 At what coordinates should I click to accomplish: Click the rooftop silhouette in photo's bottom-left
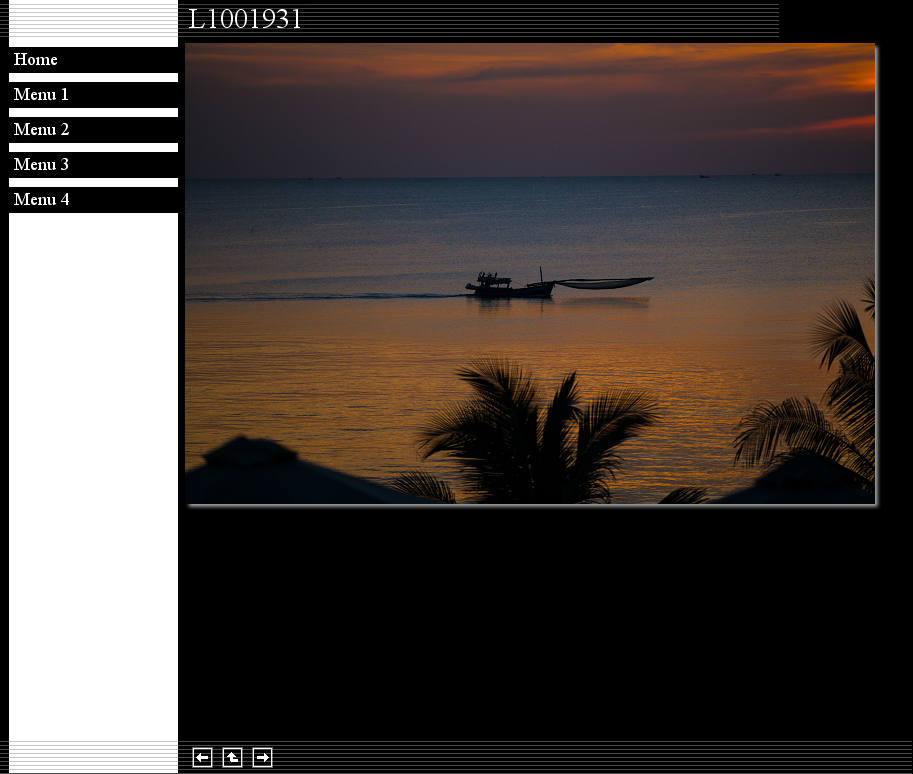click(x=260, y=475)
